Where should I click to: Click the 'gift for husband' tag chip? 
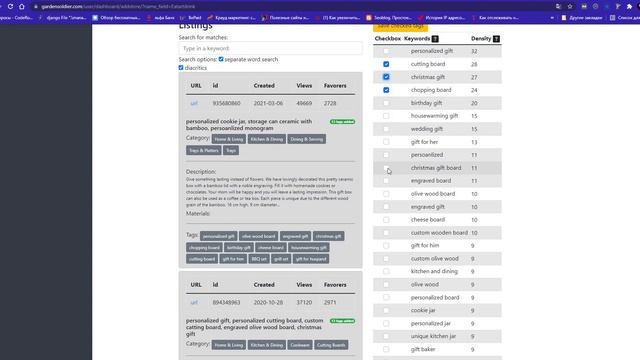(x=311, y=259)
